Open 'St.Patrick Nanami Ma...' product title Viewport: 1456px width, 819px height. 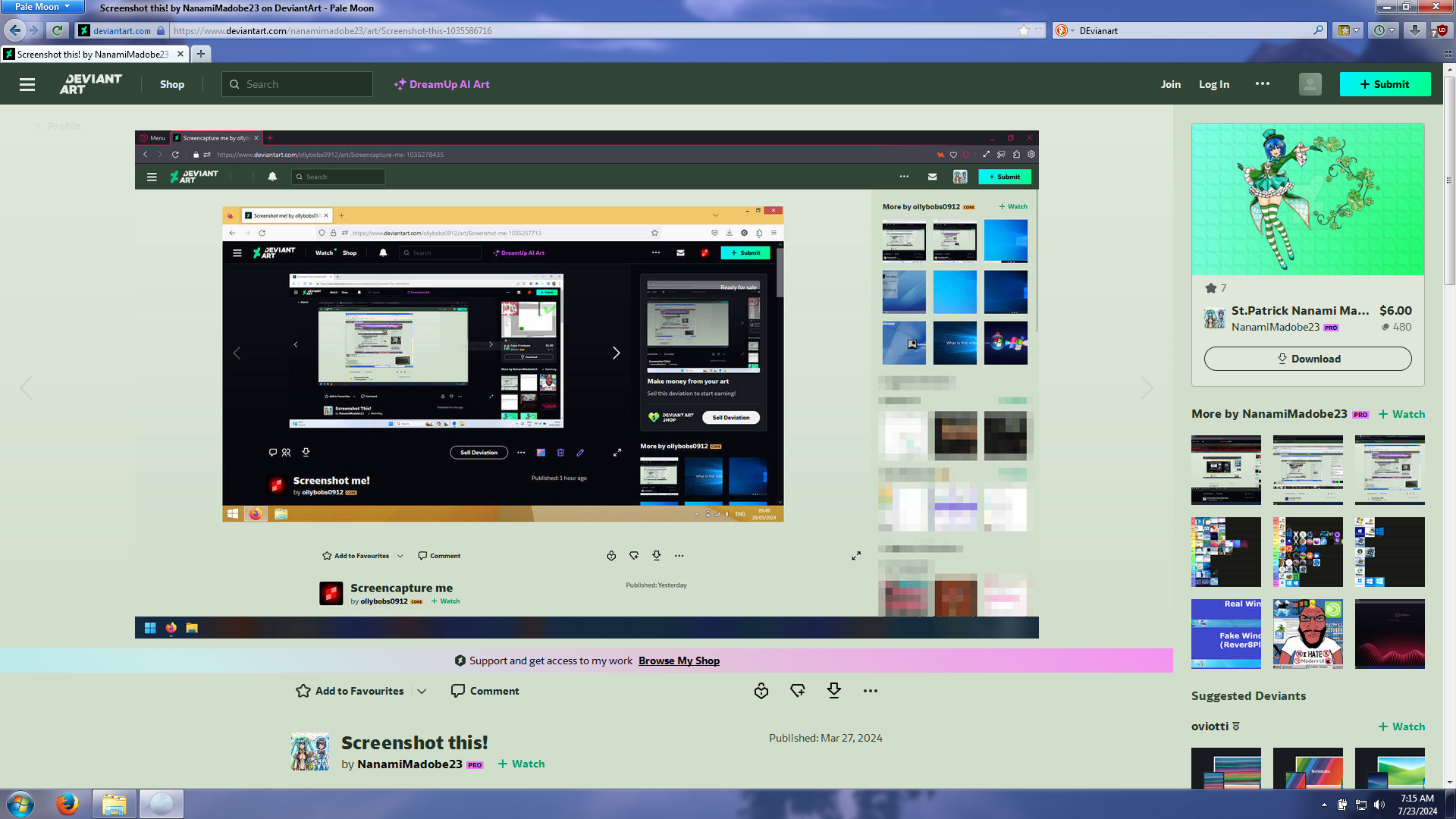point(1300,310)
